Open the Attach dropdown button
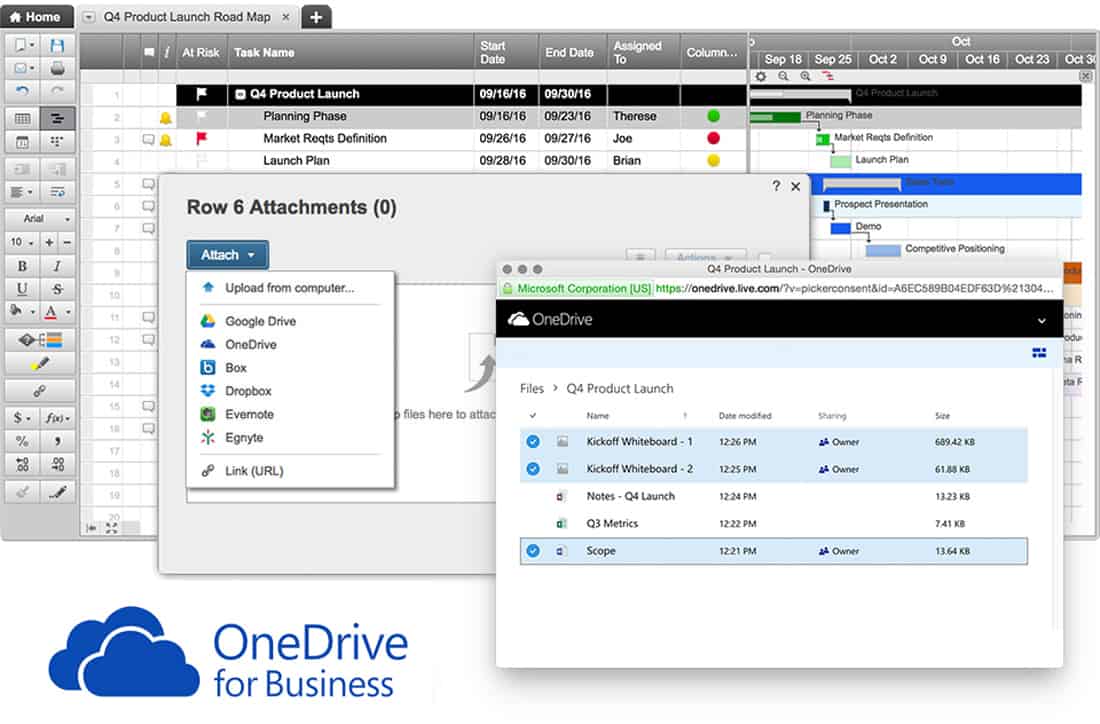Viewport: 1100px width, 724px height. click(x=227, y=255)
